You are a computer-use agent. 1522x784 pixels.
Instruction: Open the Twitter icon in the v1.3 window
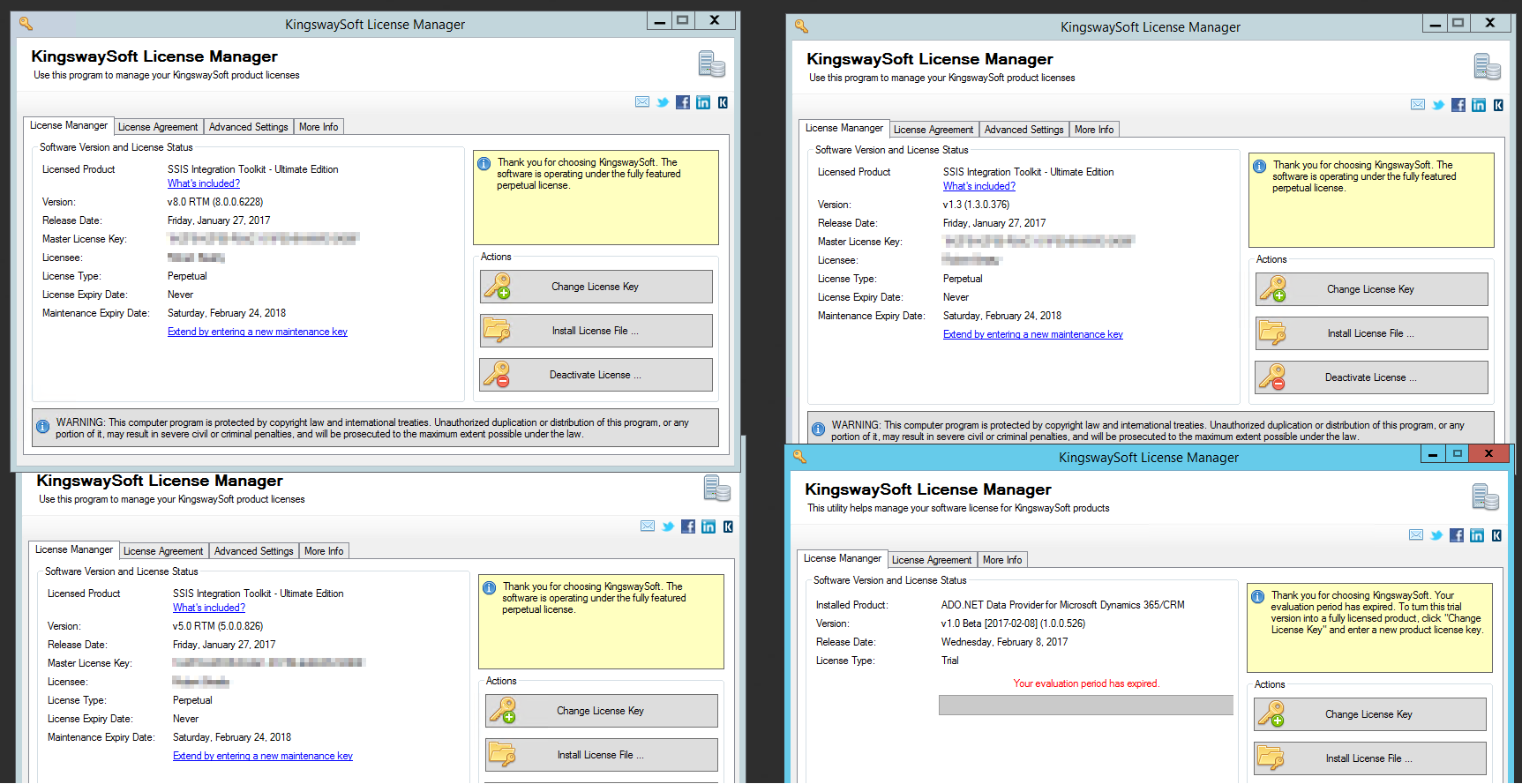pyautogui.click(x=1438, y=105)
